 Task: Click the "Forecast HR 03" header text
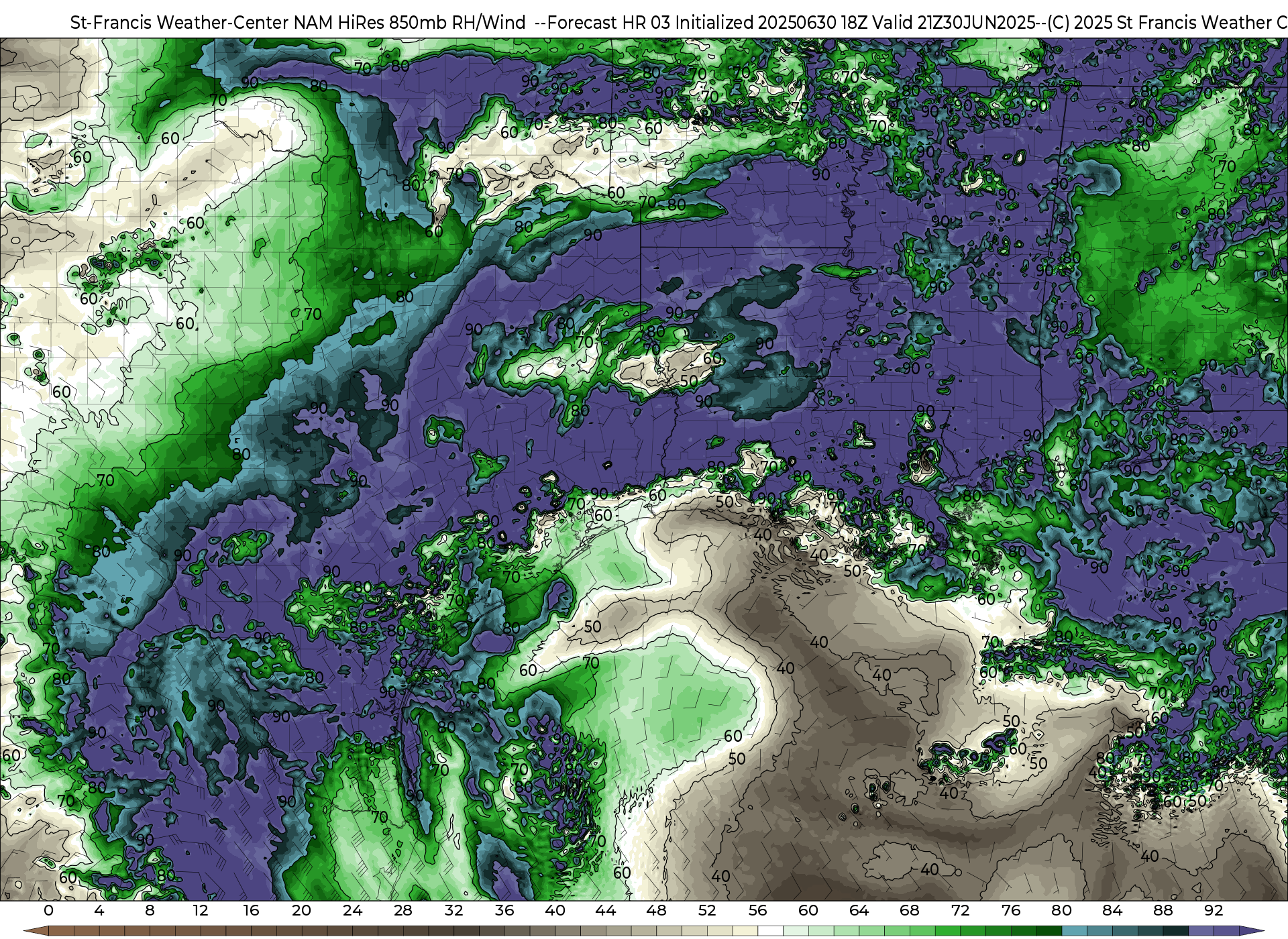608,22
